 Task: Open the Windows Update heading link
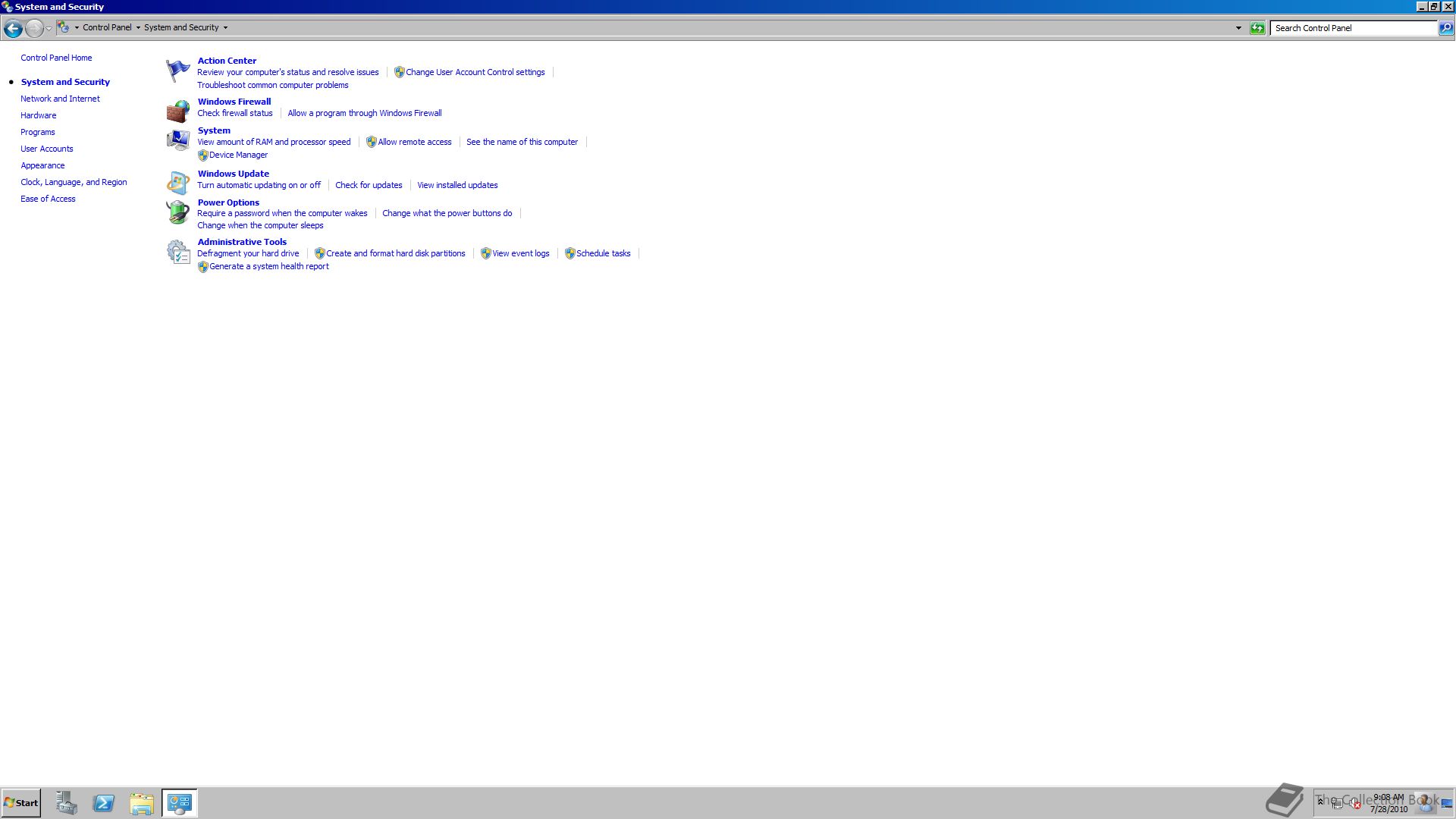(234, 174)
